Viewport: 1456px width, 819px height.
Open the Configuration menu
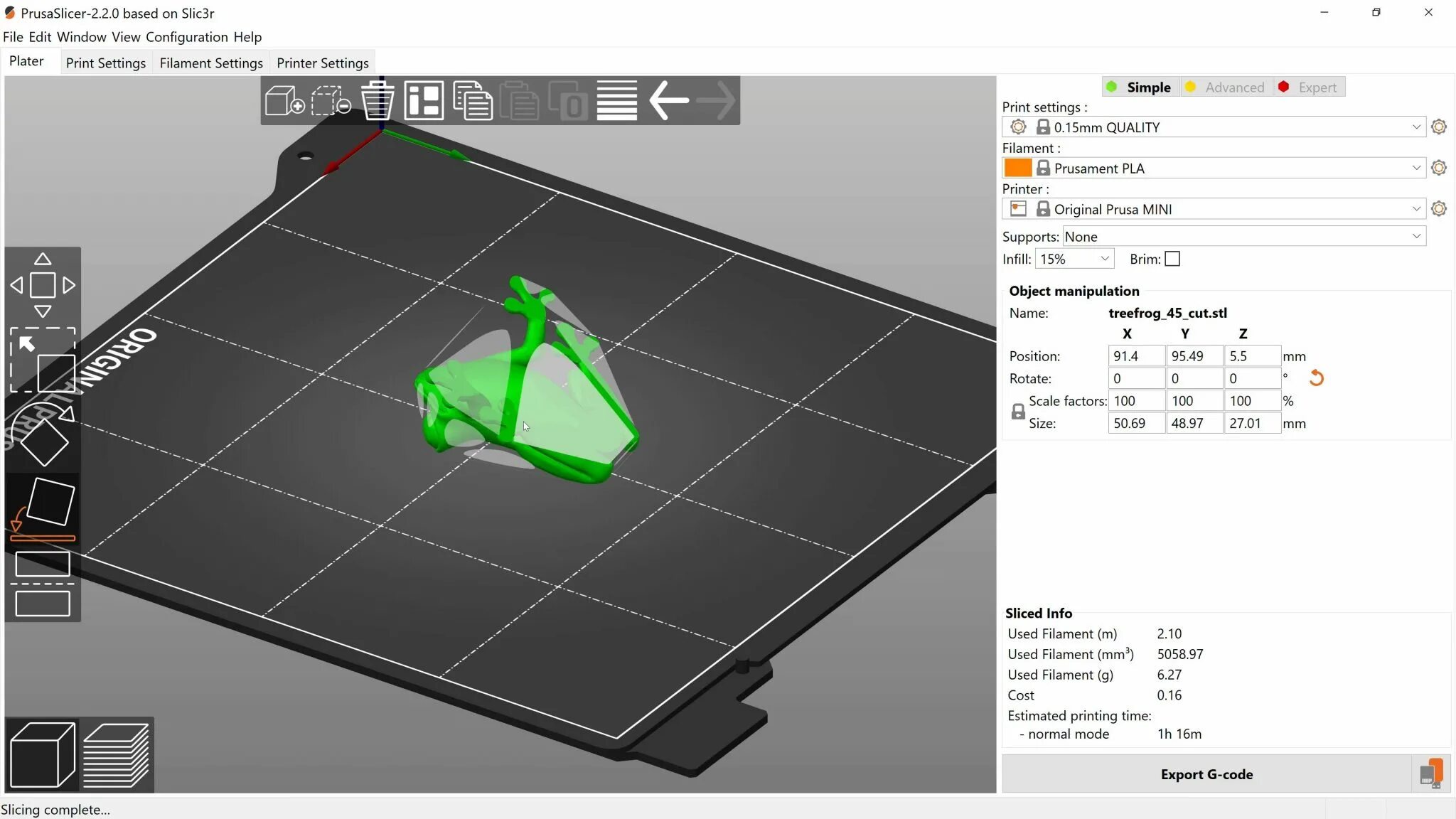tap(186, 37)
